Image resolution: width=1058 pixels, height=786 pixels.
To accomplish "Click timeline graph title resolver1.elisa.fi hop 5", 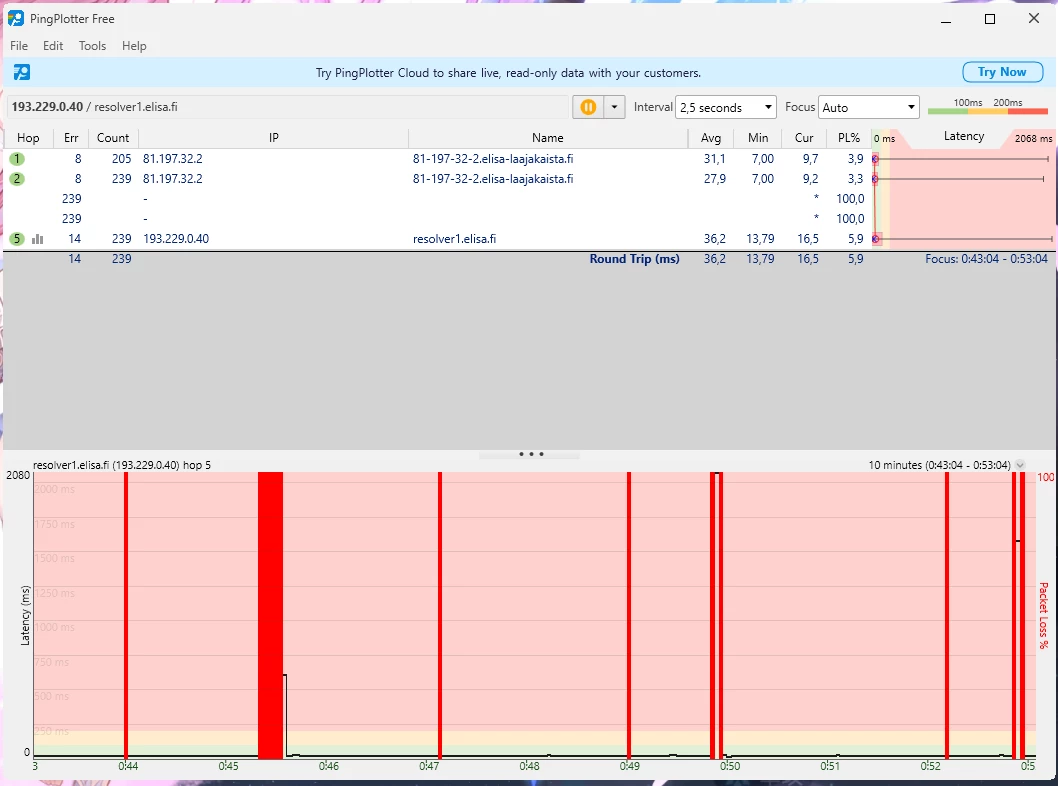I will pos(121,465).
